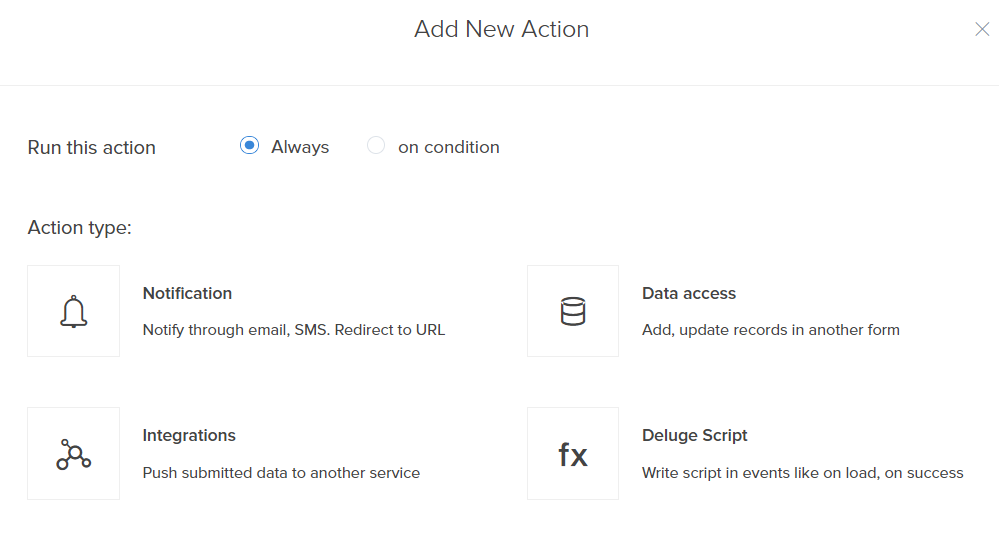Image resolution: width=999 pixels, height=533 pixels.
Task: Click the Action type label
Action: (x=79, y=228)
